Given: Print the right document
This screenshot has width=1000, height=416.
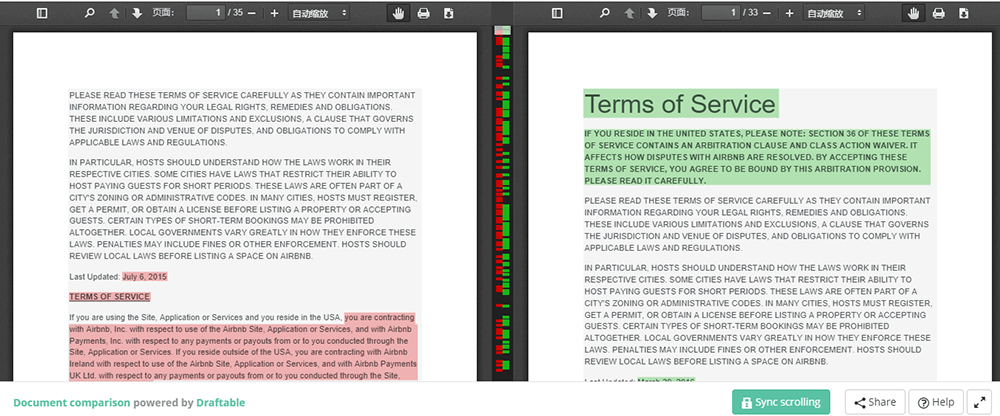Looking at the screenshot, I should tap(938, 13).
